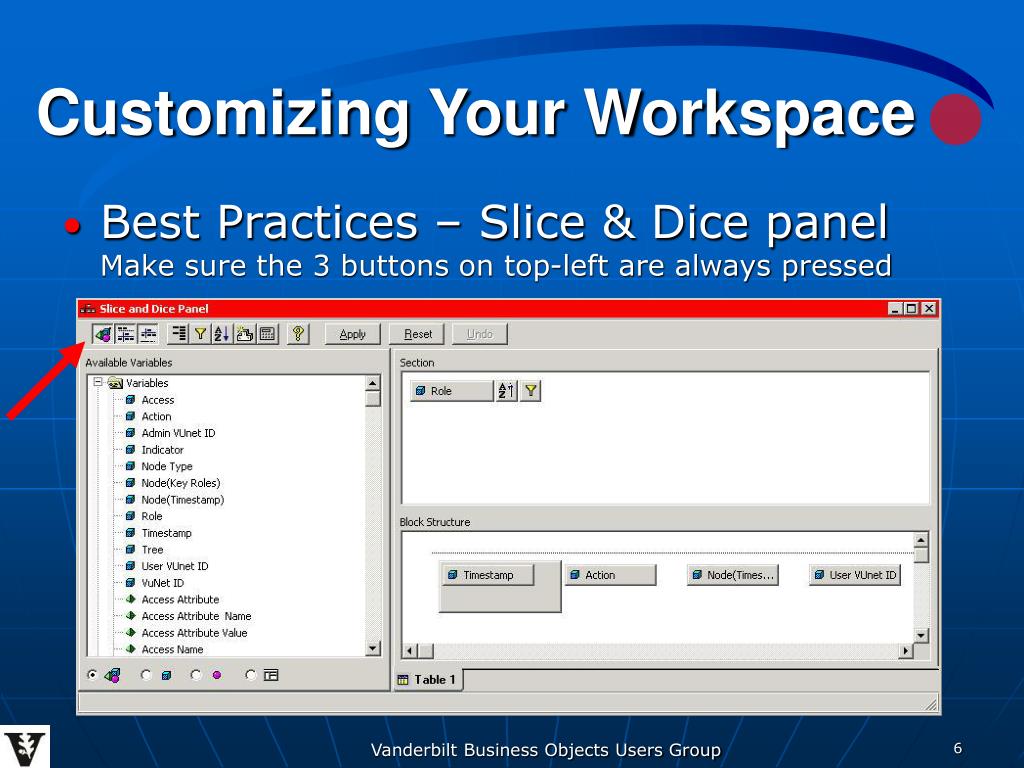Select the radio button showing all variable types
Screen dimensions: 1024x768
[x=92, y=675]
